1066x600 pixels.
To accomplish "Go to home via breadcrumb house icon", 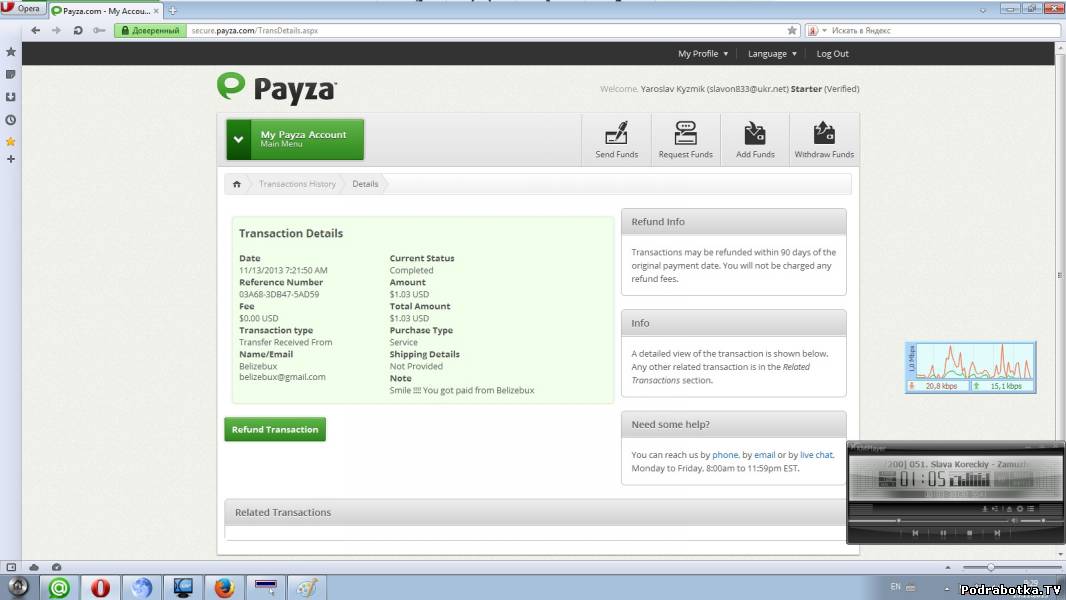I will click(237, 184).
